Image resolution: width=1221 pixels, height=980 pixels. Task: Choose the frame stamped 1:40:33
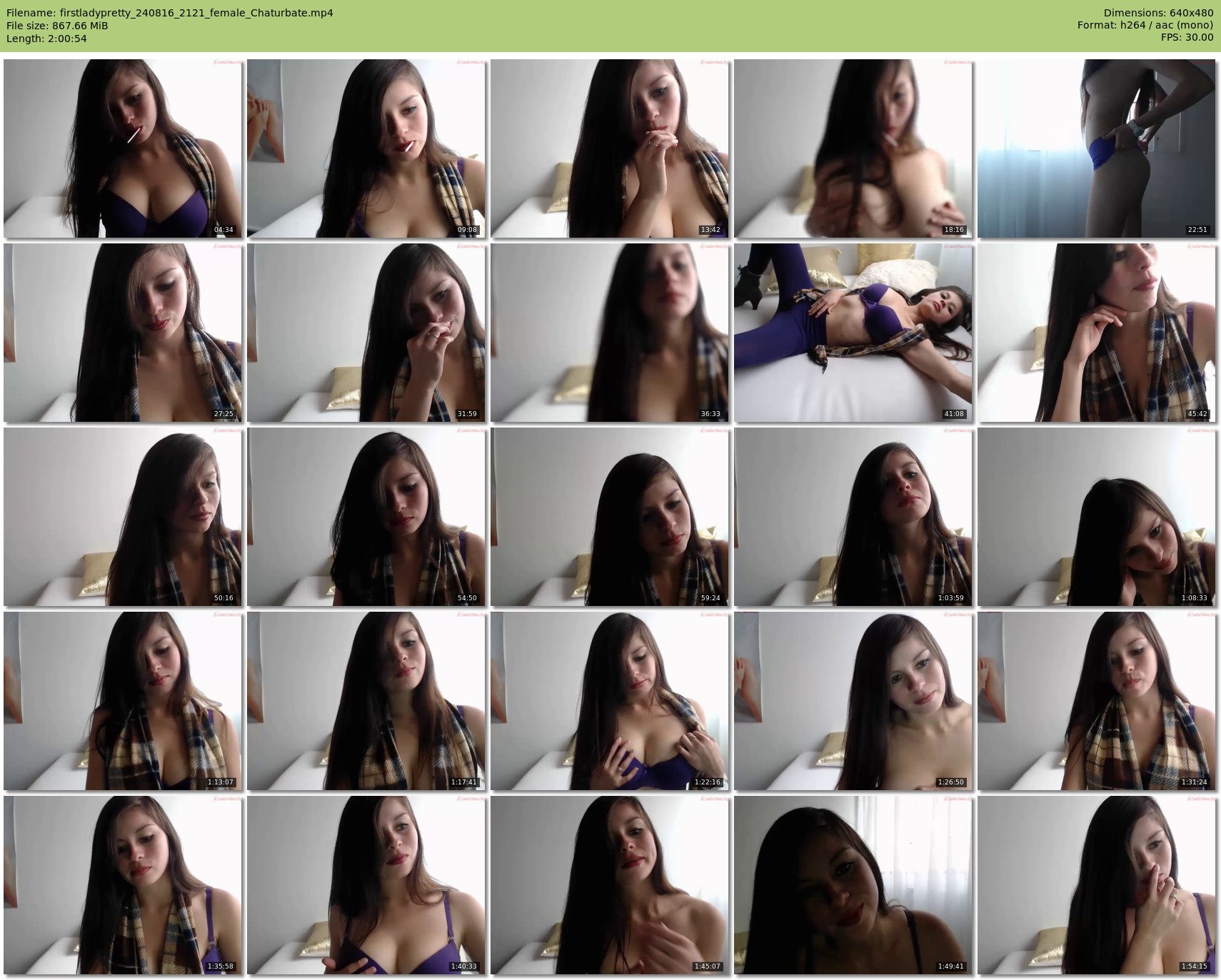[x=366, y=885]
